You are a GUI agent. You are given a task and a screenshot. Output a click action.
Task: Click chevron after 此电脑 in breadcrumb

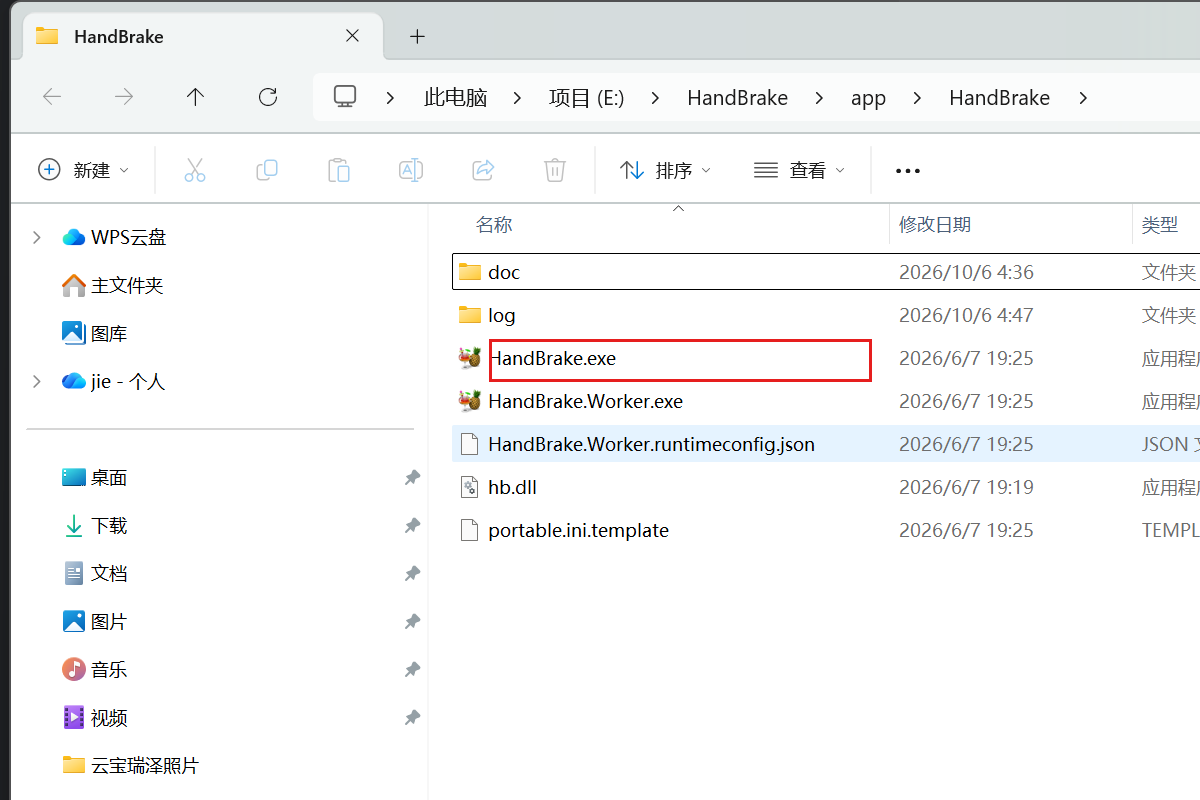(517, 98)
